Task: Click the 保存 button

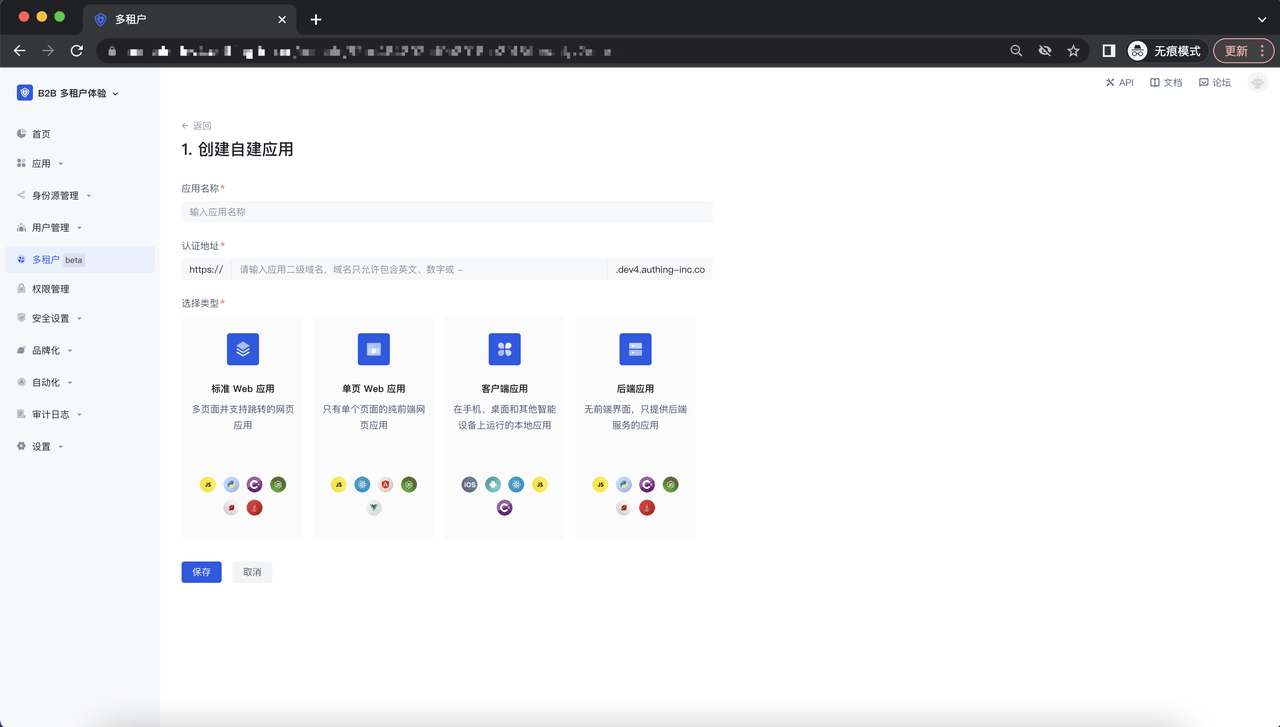Action: point(201,572)
